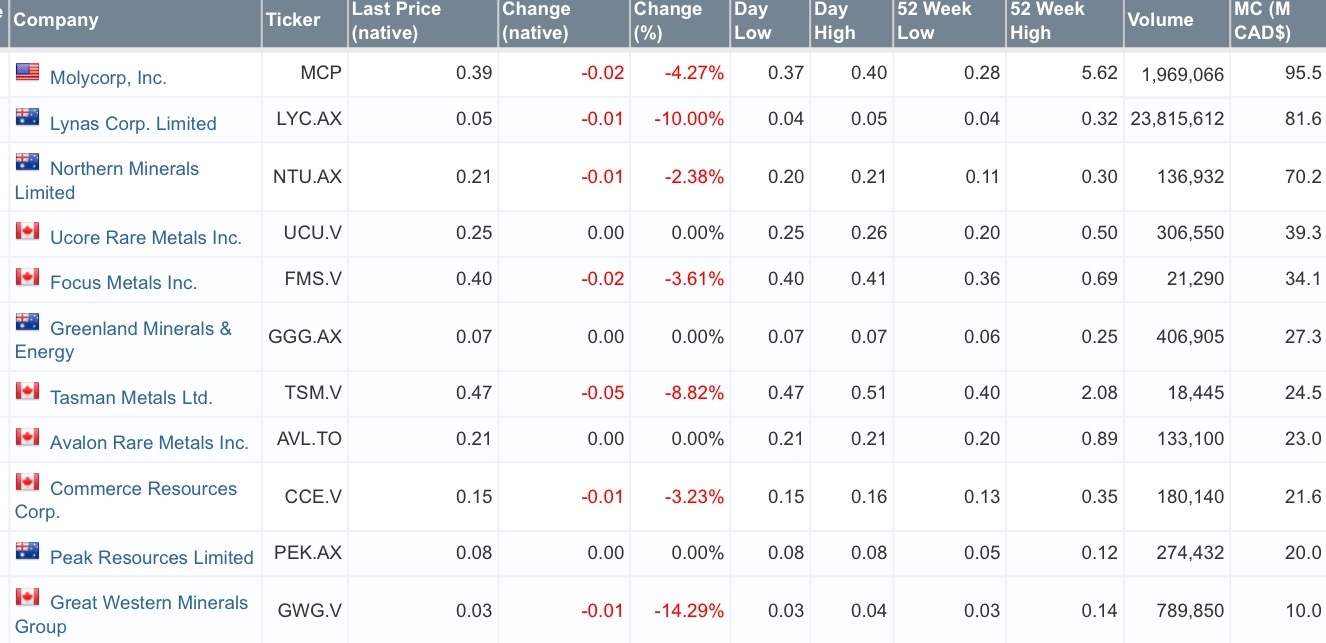Open the Peak Resources Limited link
The image size is (1326, 643).
point(151,558)
